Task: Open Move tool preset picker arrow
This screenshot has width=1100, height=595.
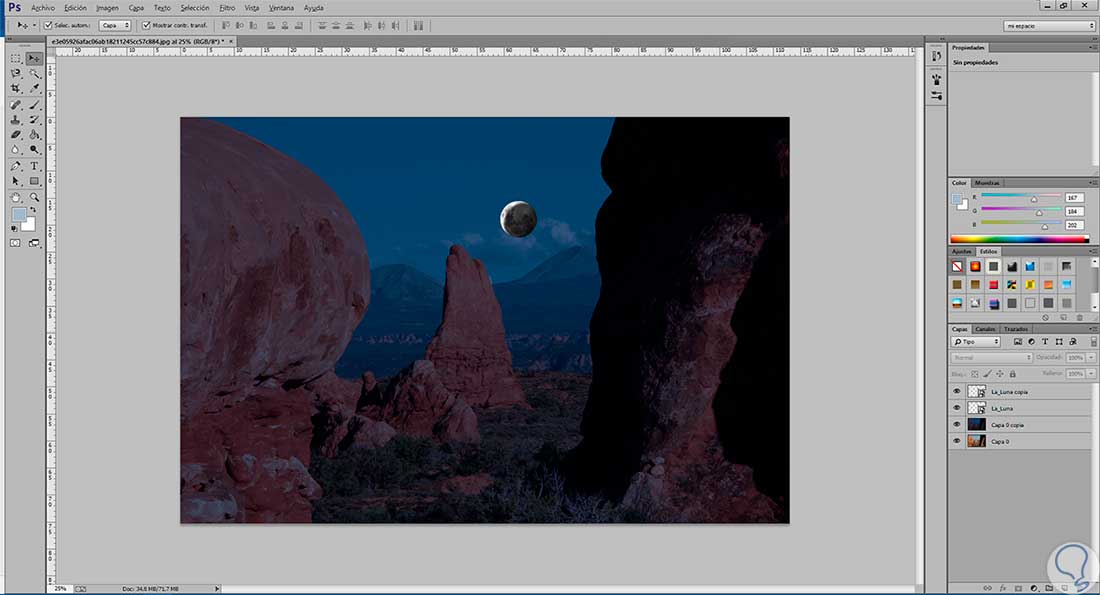Action: pyautogui.click(x=34, y=25)
